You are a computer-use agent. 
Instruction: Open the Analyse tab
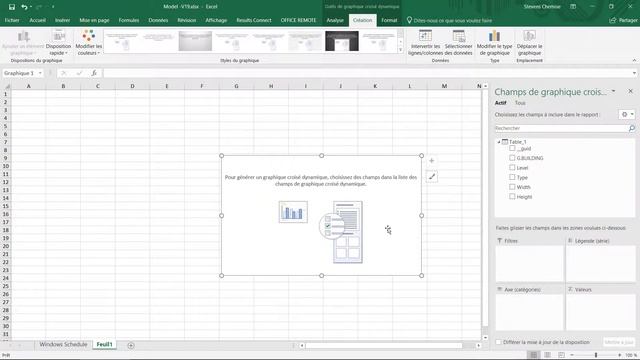click(x=335, y=20)
